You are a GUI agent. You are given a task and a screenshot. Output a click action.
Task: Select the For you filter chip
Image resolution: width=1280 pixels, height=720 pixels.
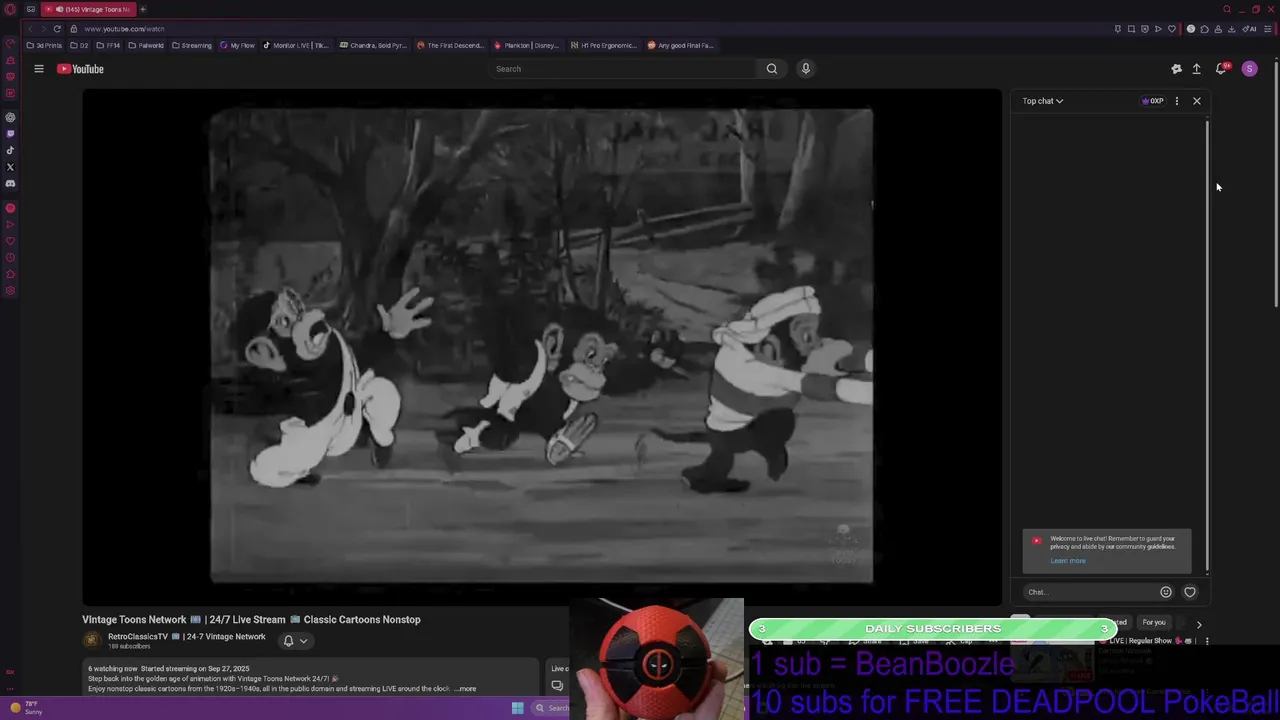pyautogui.click(x=1154, y=622)
